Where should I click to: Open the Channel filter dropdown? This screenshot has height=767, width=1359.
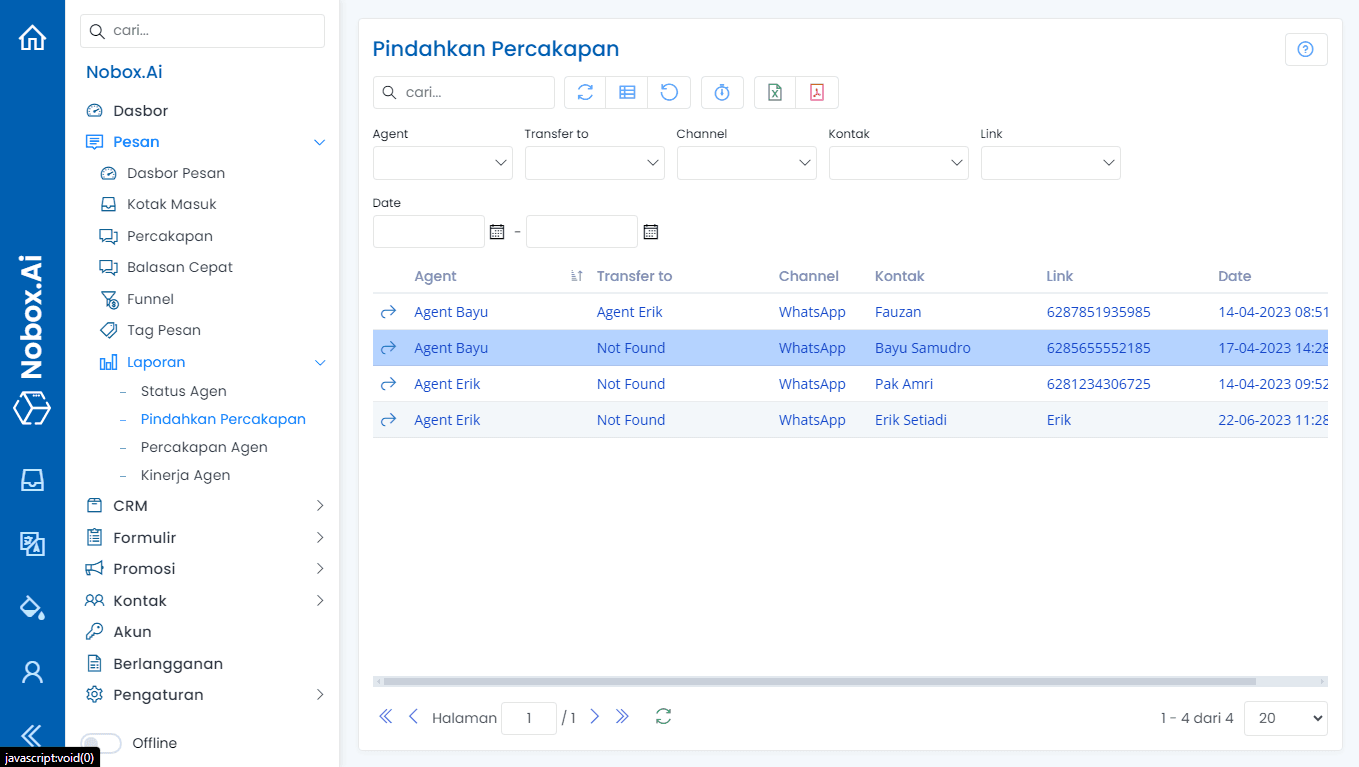coord(746,162)
